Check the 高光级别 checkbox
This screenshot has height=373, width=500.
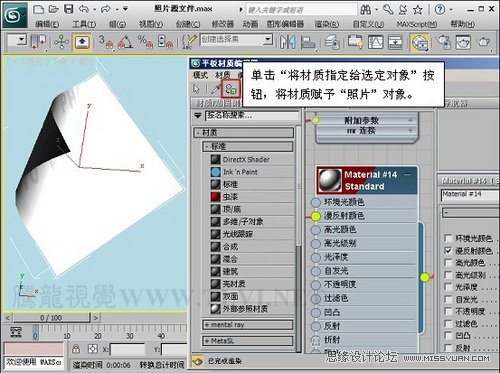pos(448,275)
